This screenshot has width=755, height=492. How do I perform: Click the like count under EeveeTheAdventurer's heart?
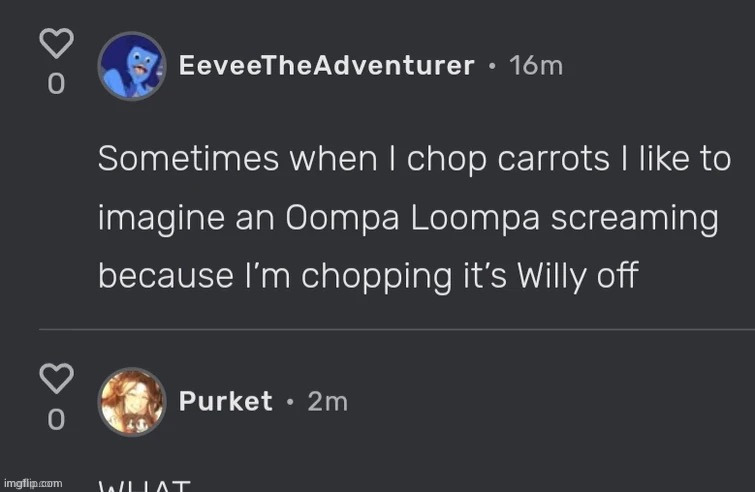pos(56,84)
